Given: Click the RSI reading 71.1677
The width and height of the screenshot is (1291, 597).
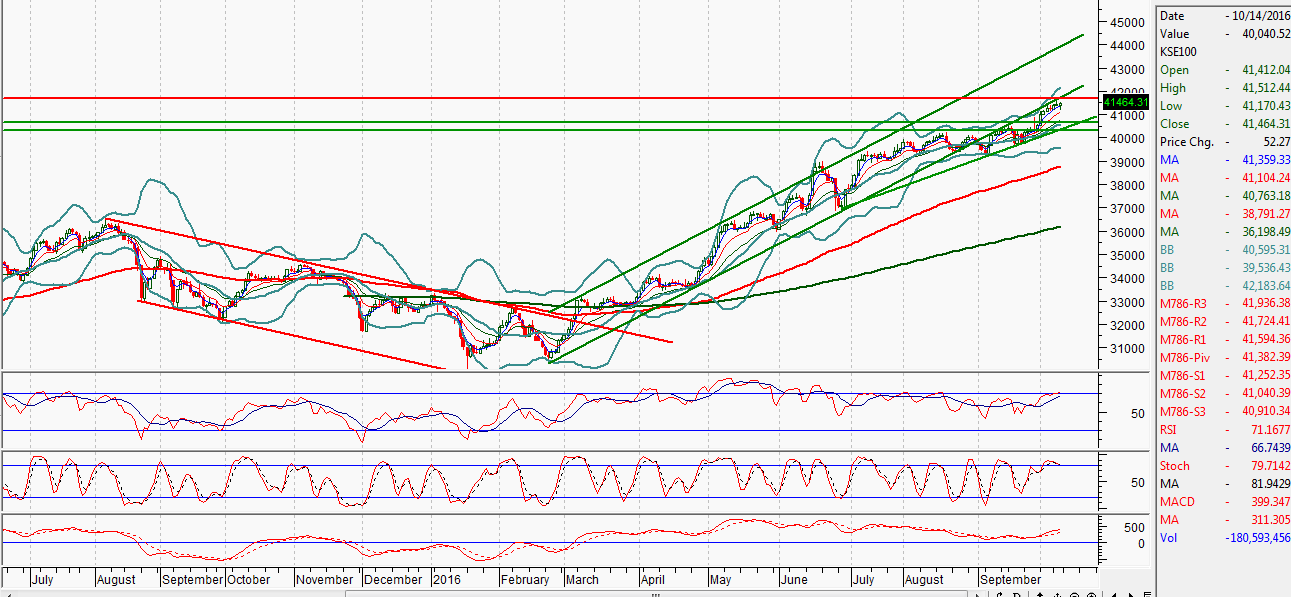Looking at the screenshot, I should (1268, 430).
